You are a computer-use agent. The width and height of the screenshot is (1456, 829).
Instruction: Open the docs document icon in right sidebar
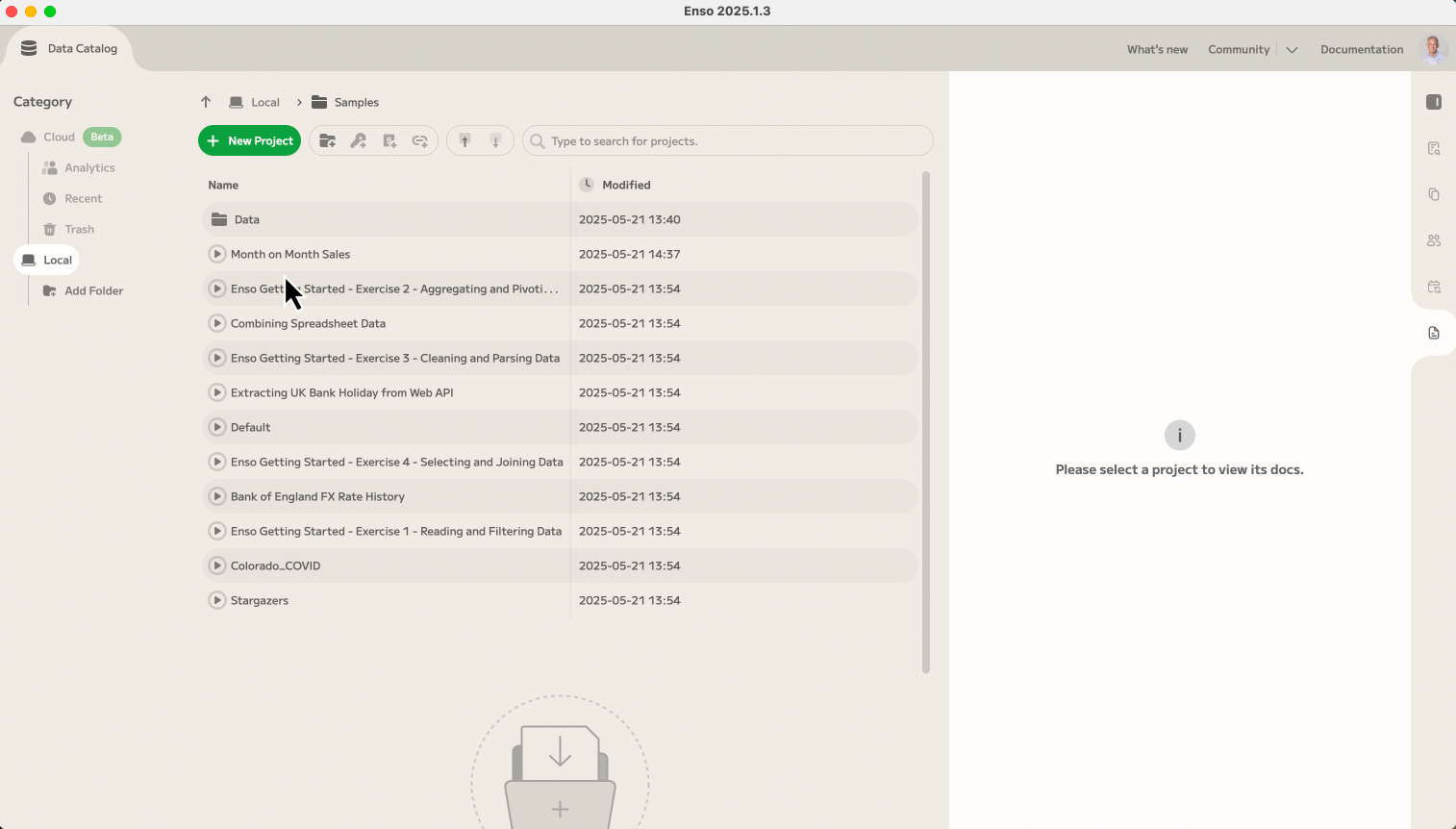point(1434,333)
